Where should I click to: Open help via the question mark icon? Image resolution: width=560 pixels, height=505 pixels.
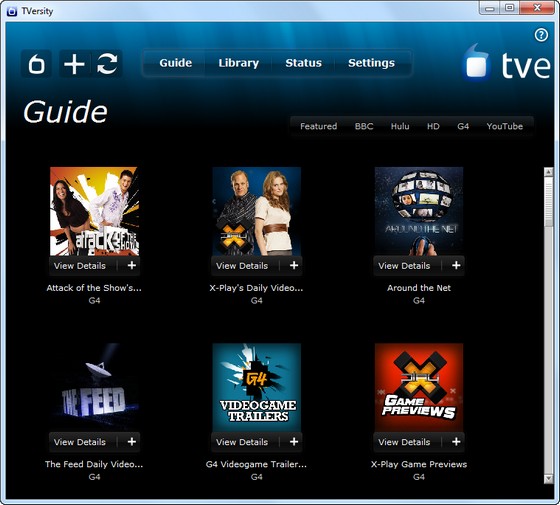[x=541, y=35]
